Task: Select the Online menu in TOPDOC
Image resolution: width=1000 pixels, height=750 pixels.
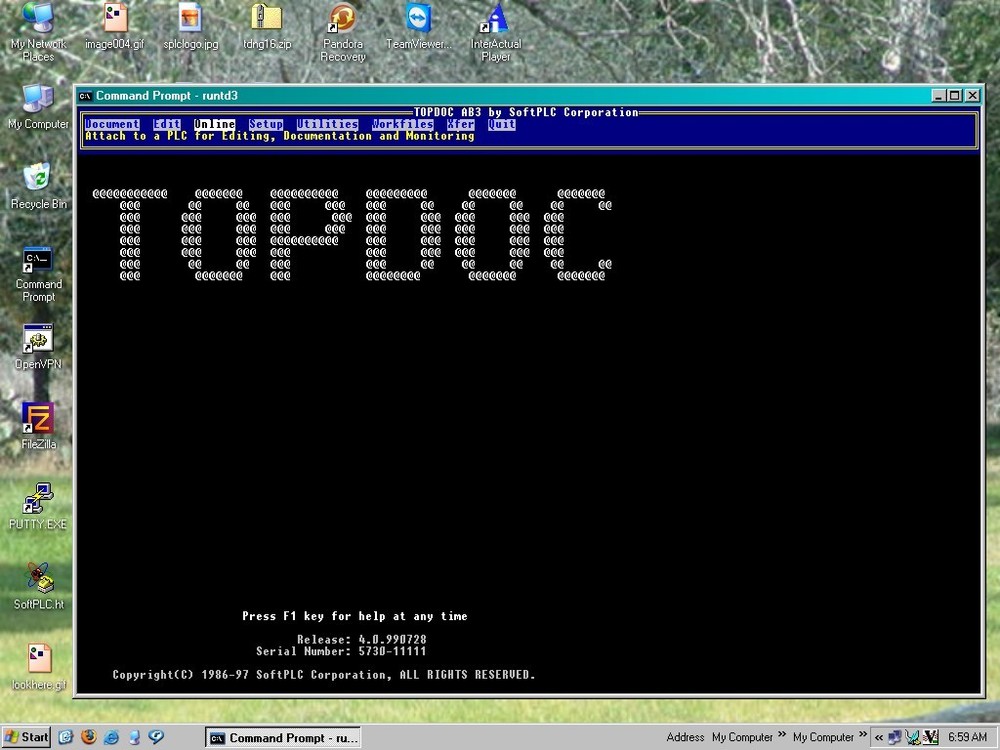Action: pos(213,124)
